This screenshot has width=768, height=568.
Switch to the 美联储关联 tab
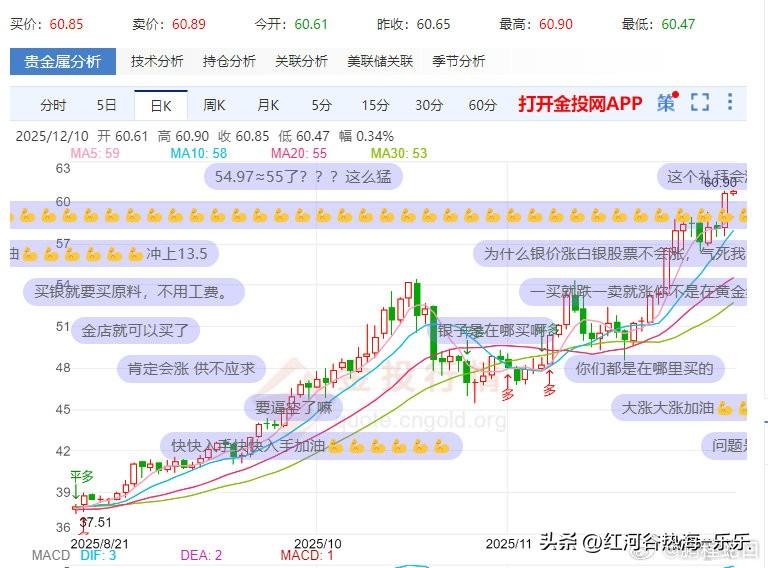(x=380, y=61)
